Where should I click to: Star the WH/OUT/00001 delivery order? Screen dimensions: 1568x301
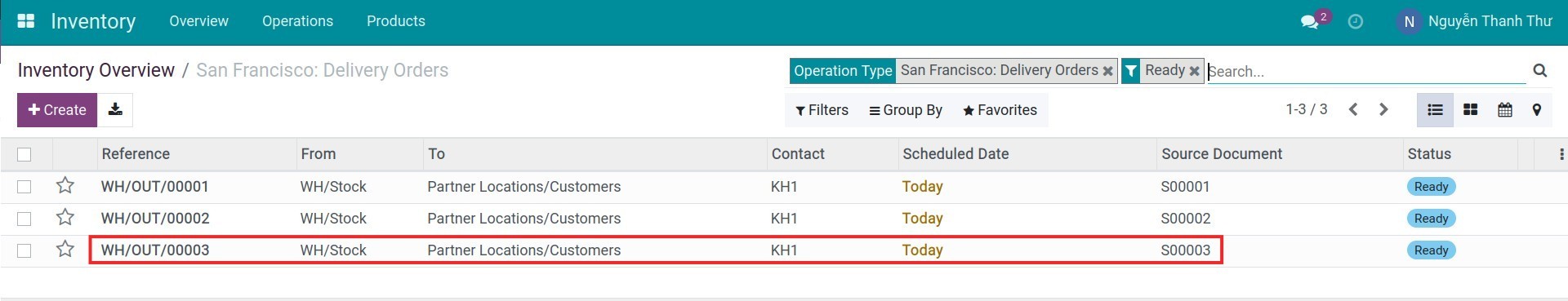point(65,186)
